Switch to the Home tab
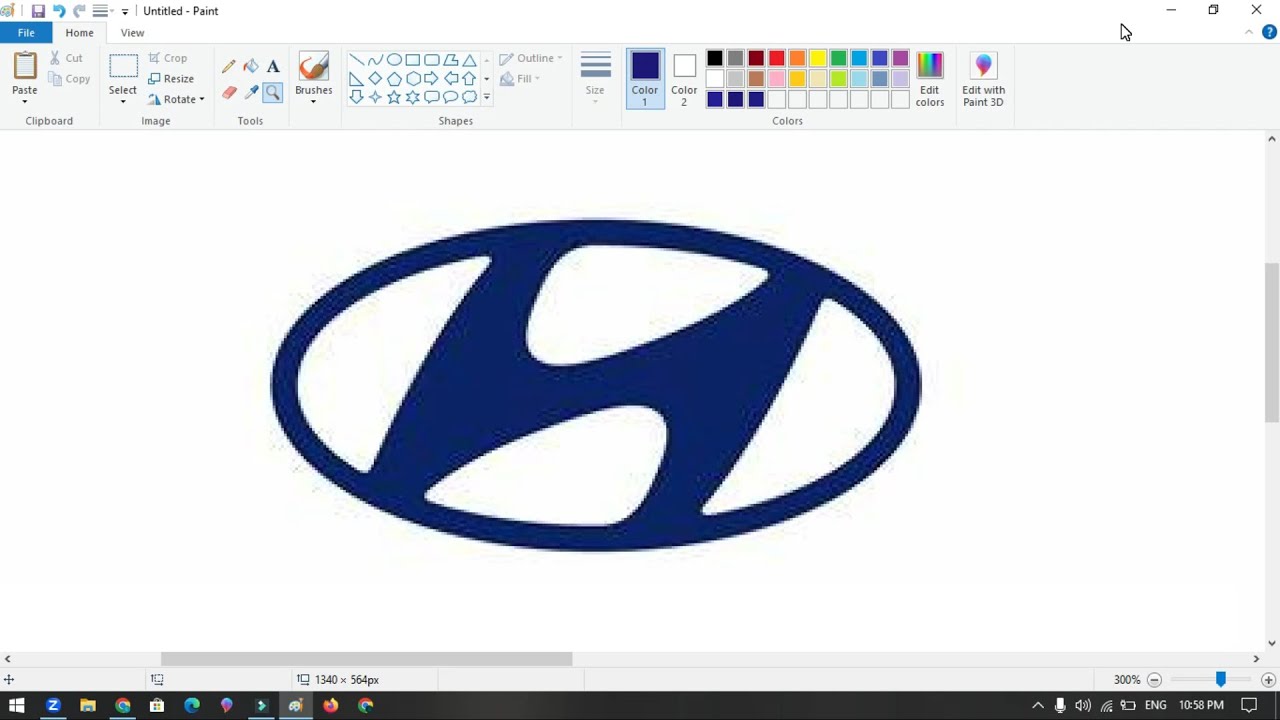The image size is (1280, 720). click(79, 33)
